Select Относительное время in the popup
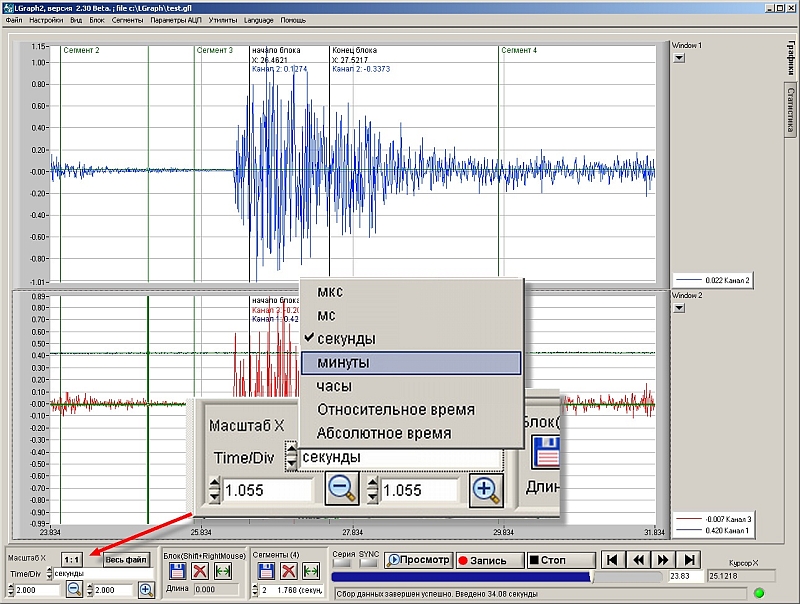 pyautogui.click(x=411, y=410)
